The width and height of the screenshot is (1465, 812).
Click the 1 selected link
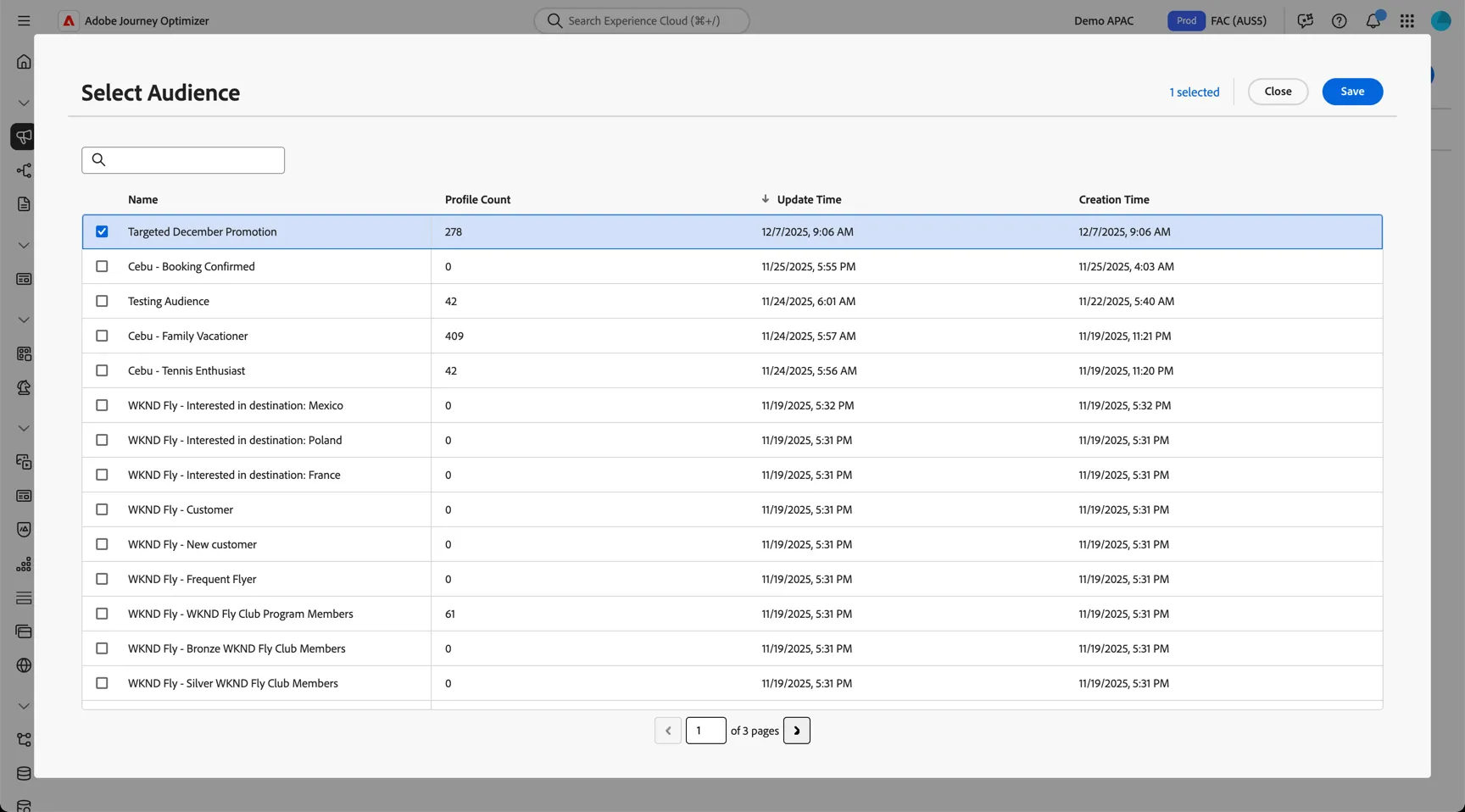pos(1194,92)
